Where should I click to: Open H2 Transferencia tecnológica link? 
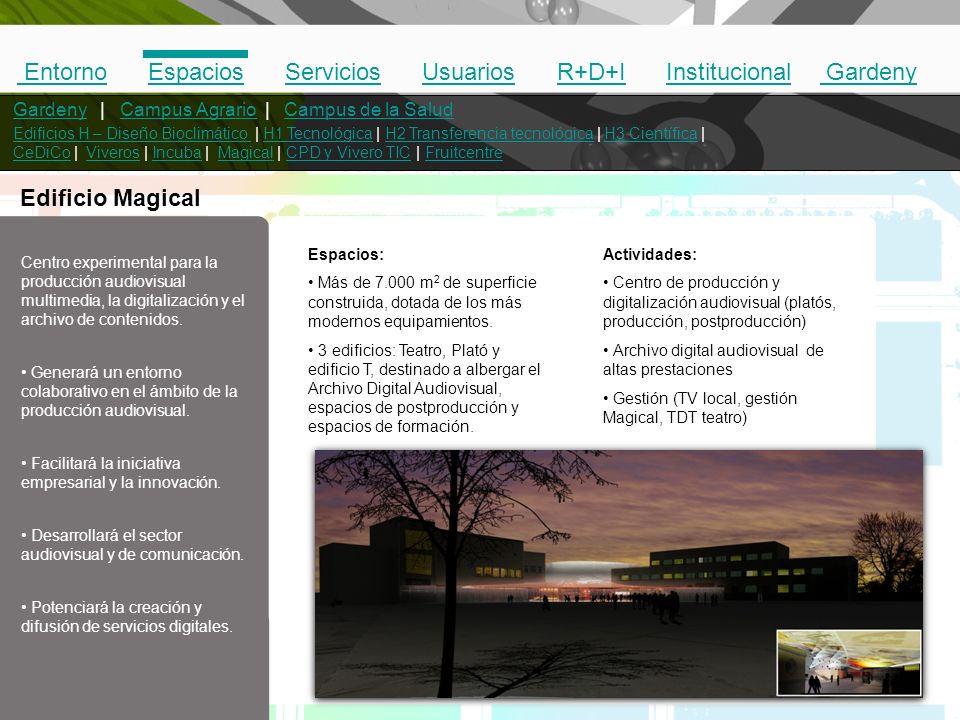(489, 133)
